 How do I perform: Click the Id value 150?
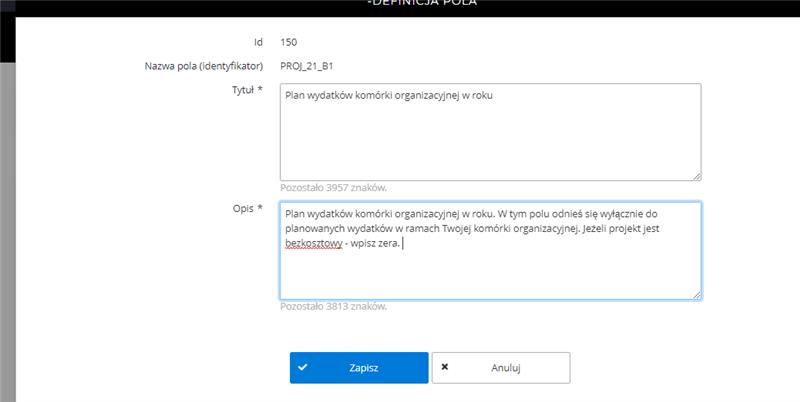click(x=288, y=42)
